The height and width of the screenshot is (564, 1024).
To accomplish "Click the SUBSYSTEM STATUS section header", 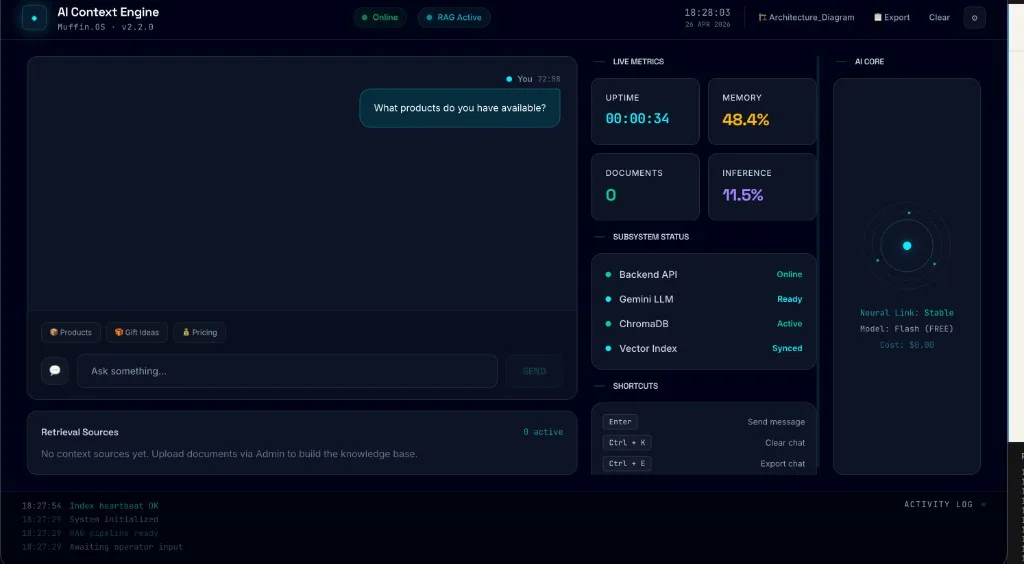I will tap(650, 237).
